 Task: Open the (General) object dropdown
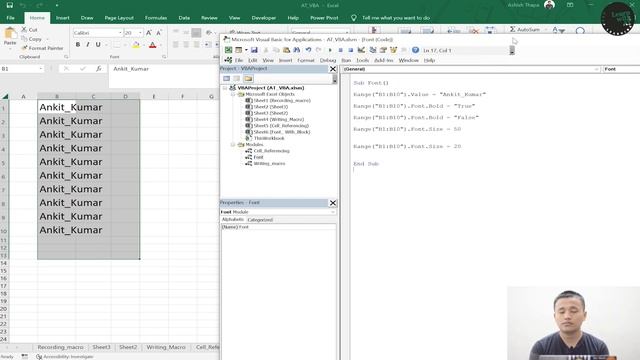(x=596, y=69)
